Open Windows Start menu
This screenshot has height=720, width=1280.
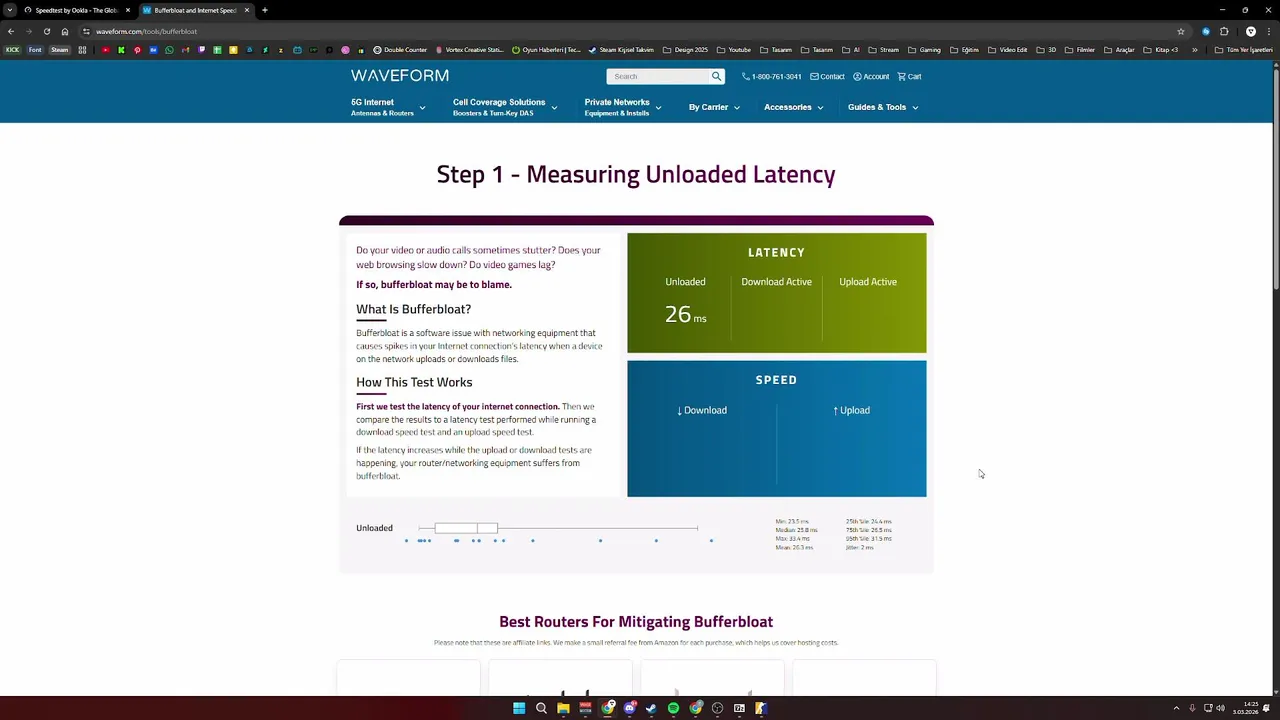point(519,708)
